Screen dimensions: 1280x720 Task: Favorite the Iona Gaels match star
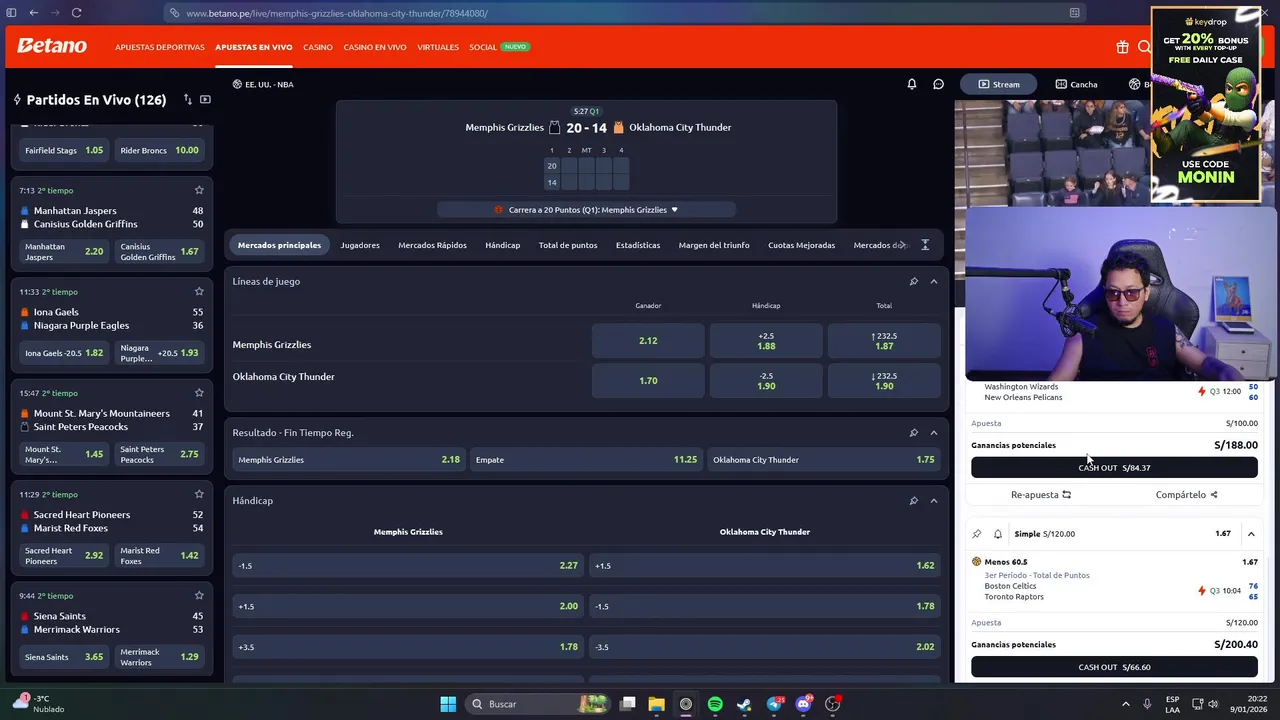[x=199, y=291]
